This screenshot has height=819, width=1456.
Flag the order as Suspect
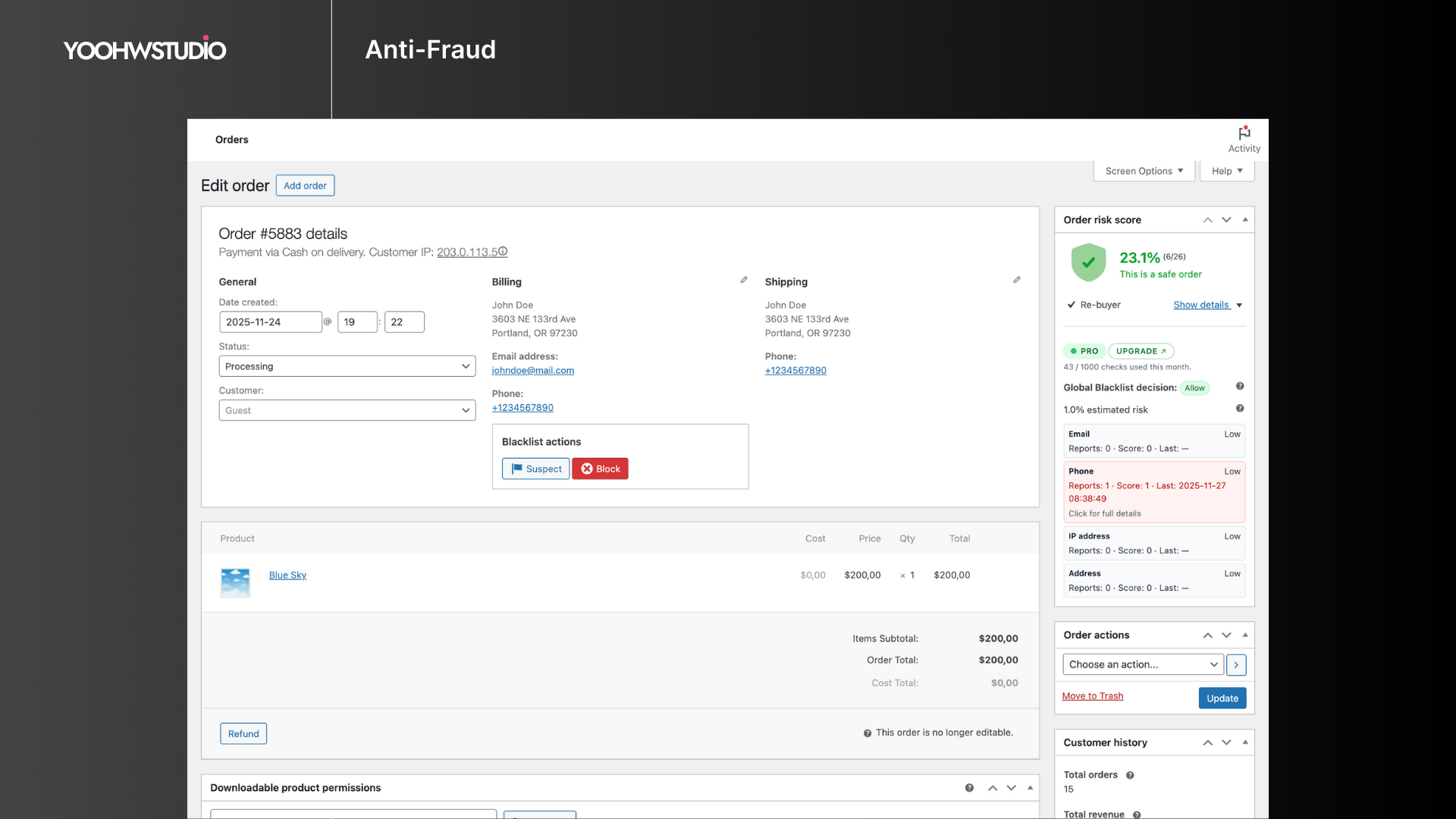click(x=535, y=468)
